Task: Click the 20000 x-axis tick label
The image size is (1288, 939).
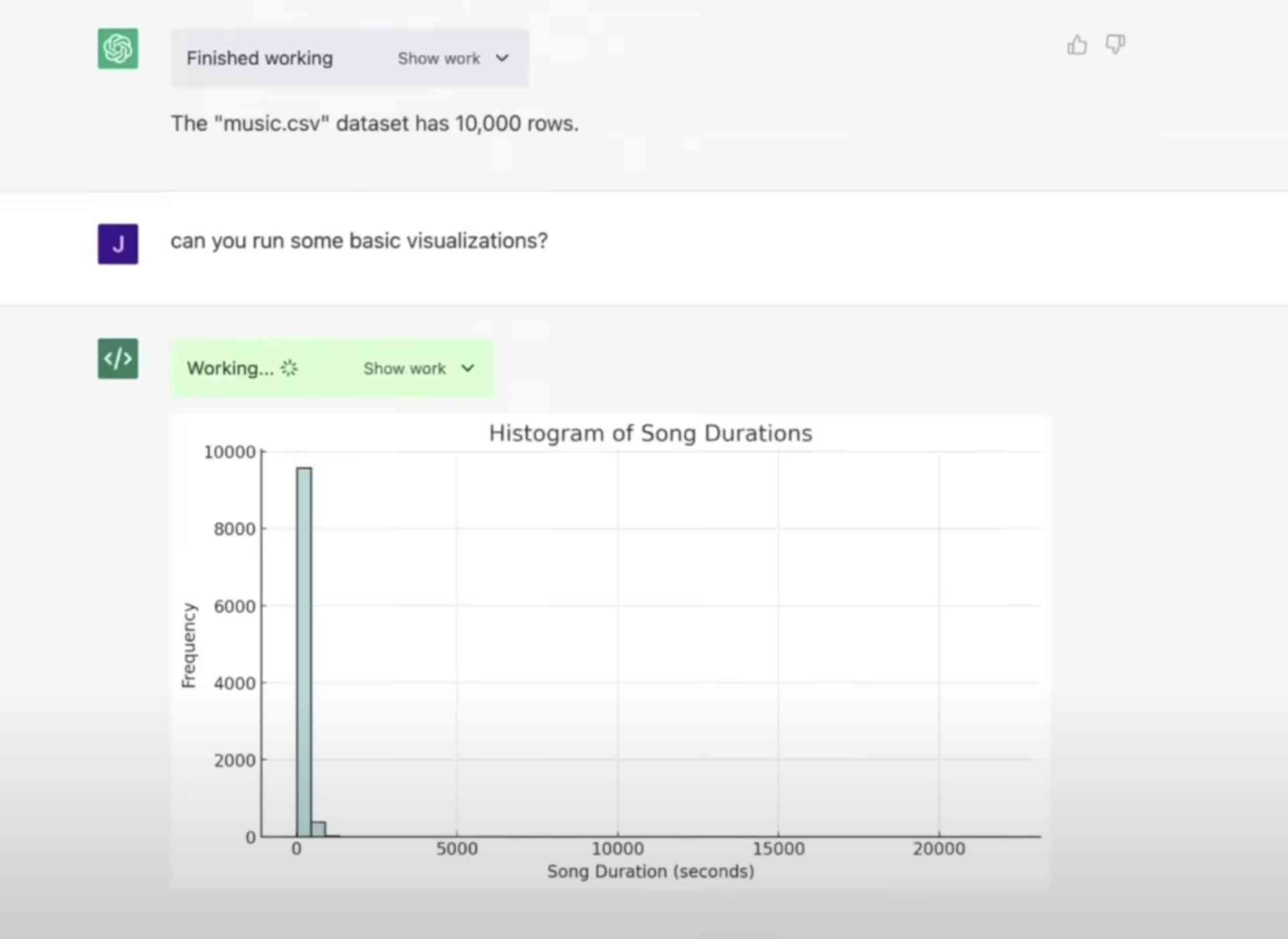Action: coord(939,848)
